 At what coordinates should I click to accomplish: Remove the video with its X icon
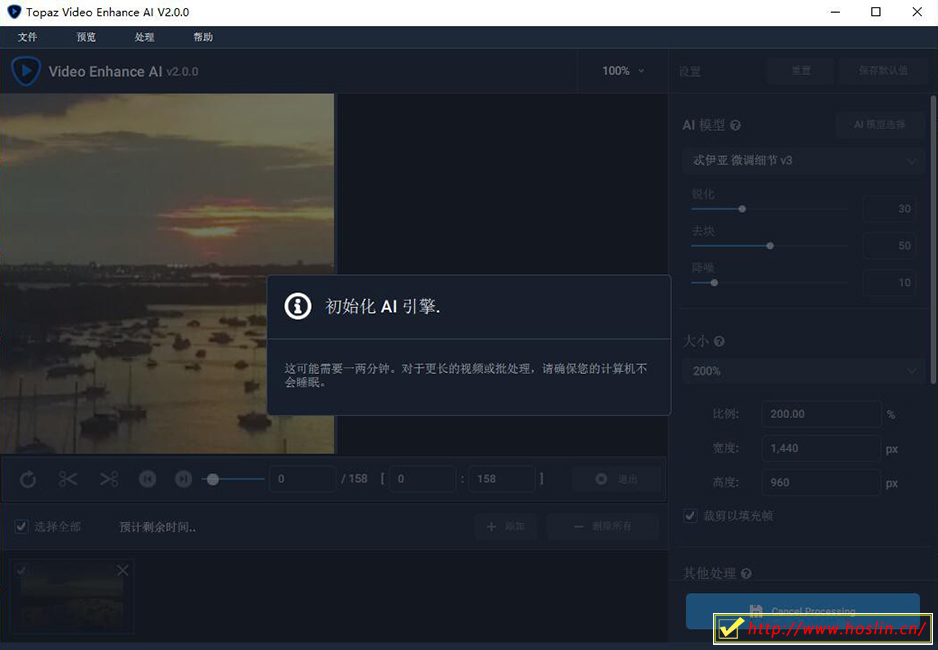(x=123, y=570)
